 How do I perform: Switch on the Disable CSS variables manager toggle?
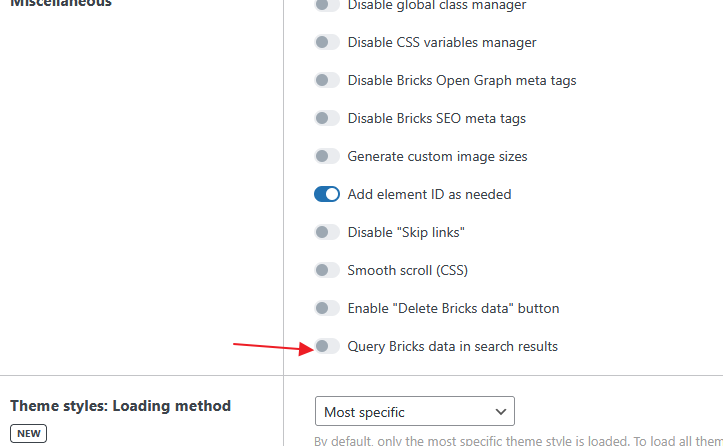point(327,42)
